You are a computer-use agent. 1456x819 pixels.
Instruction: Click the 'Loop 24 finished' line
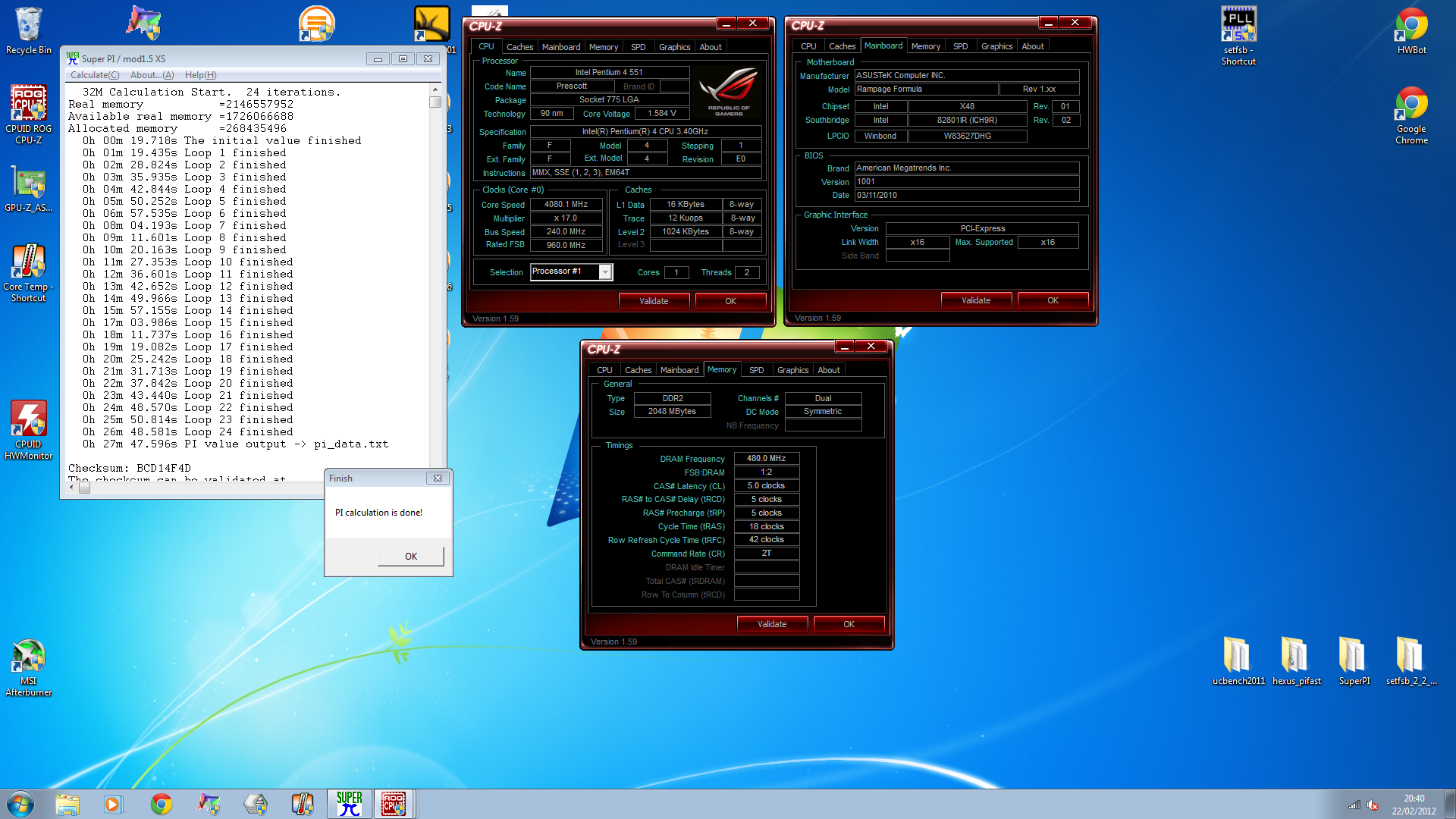[188, 431]
